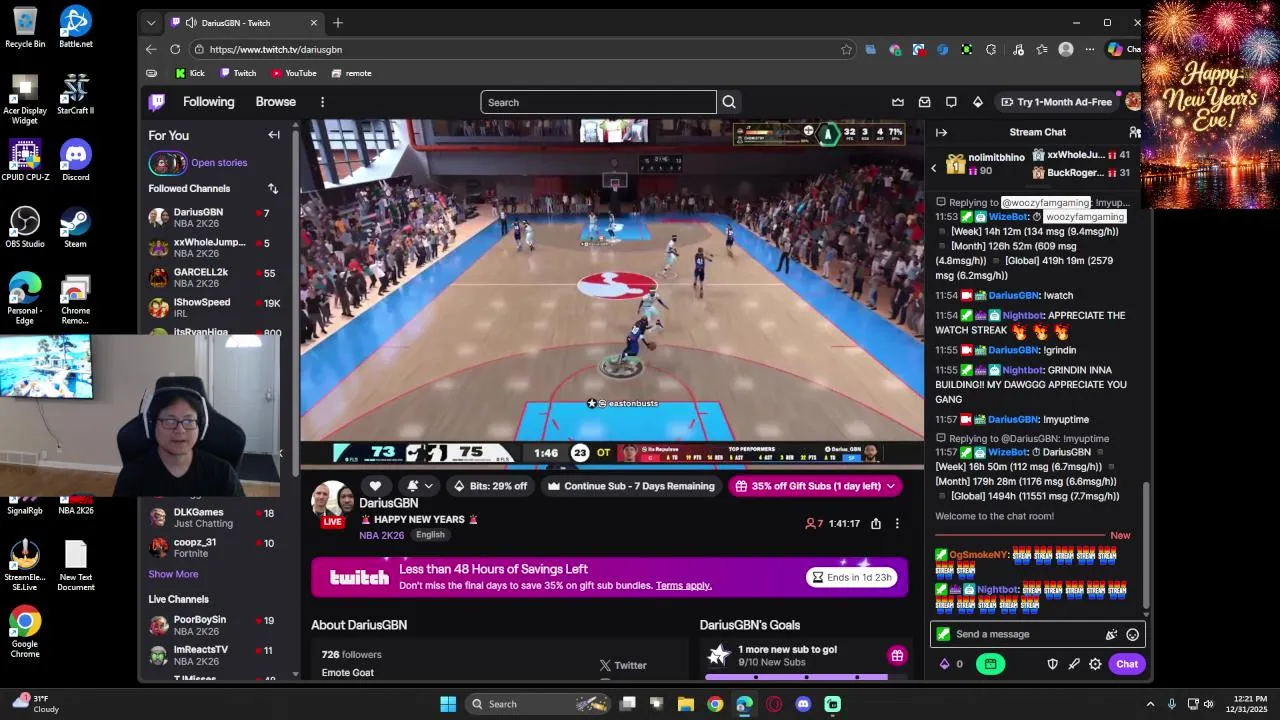
Task: Favorite this page with star icon
Action: pos(847,49)
